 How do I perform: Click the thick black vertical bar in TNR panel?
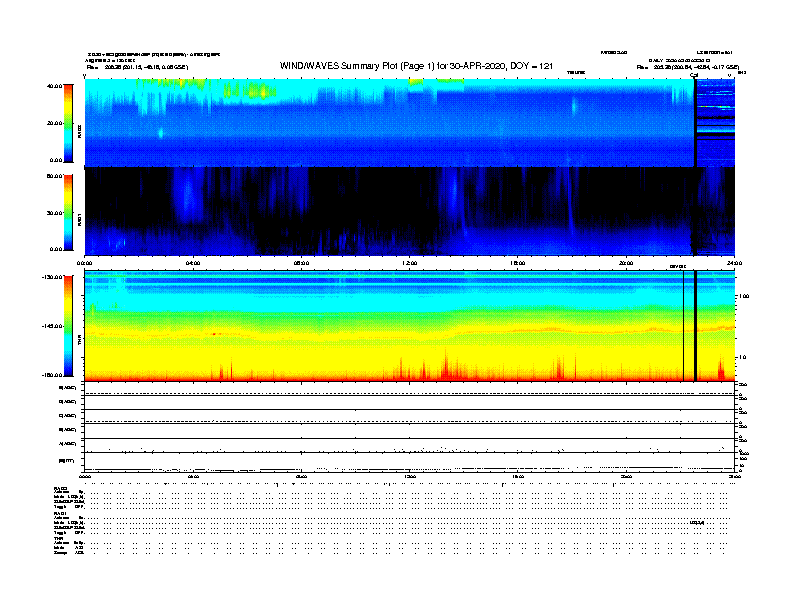(x=696, y=326)
